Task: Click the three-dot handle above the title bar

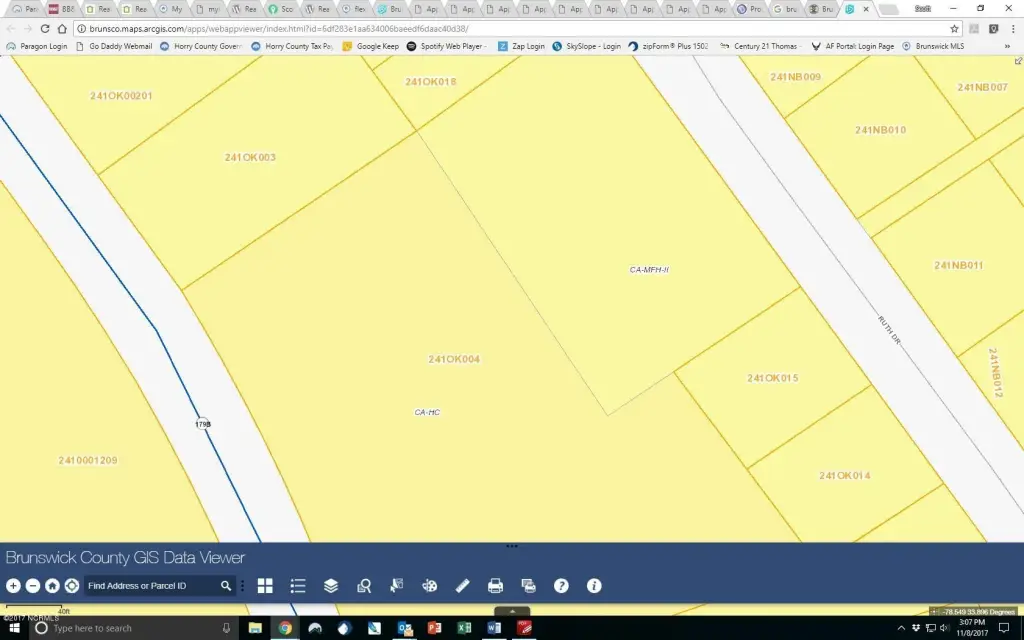Action: pyautogui.click(x=512, y=546)
